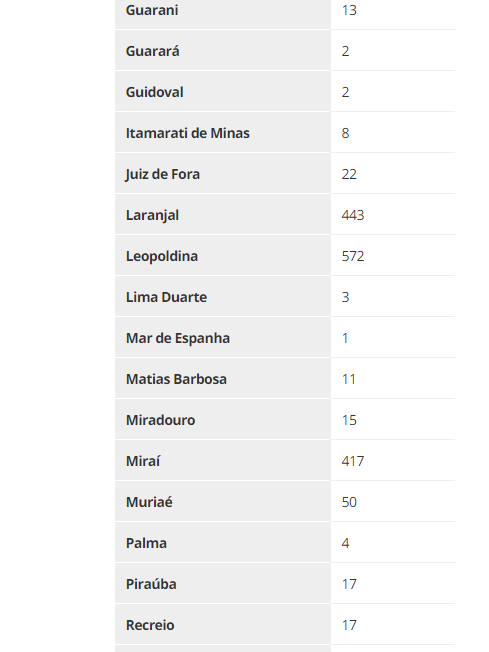Click the Miradouro municipality name
Screen dimensions: 489x652
(x=160, y=420)
